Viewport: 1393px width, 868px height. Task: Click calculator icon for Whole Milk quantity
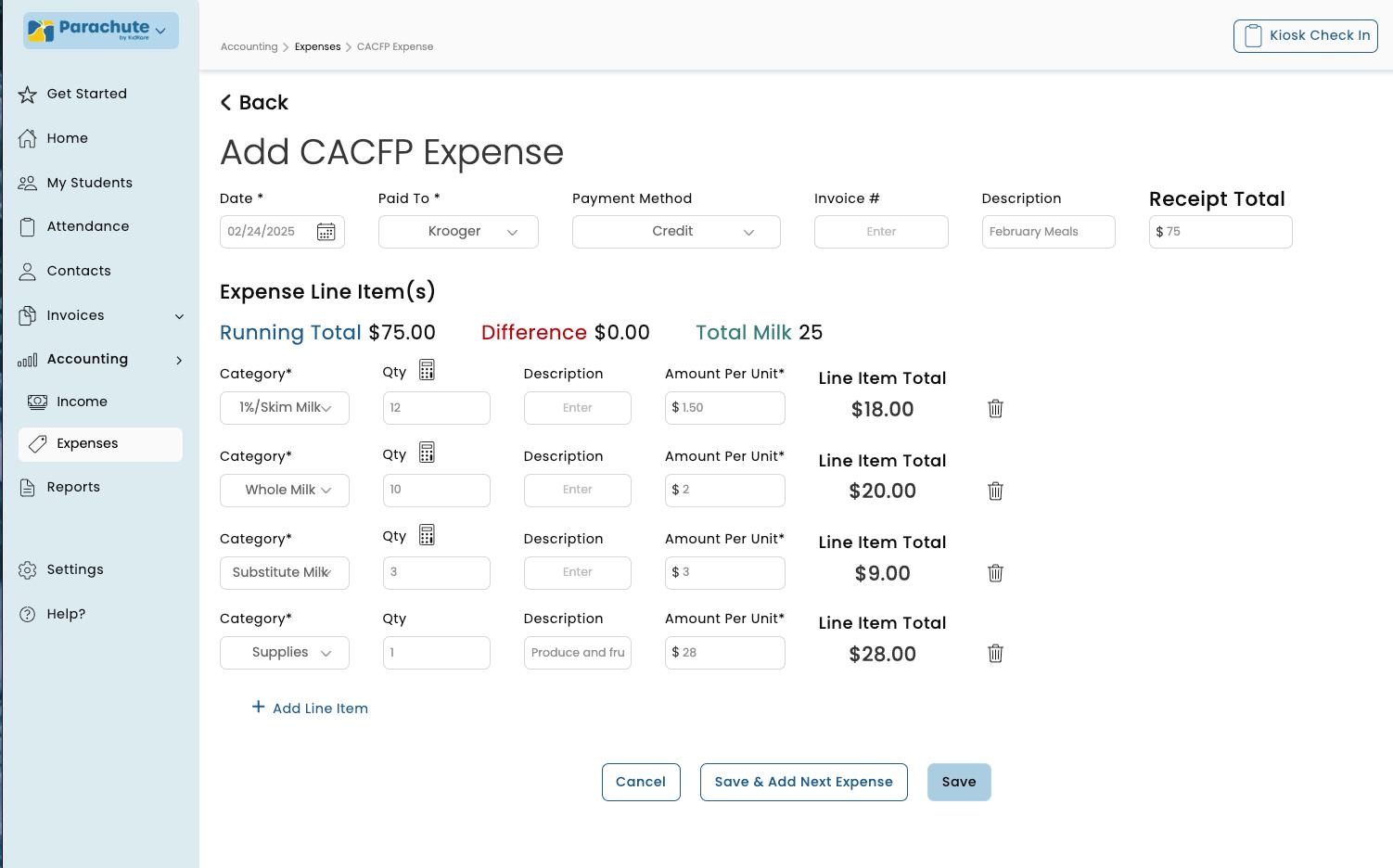point(427,453)
